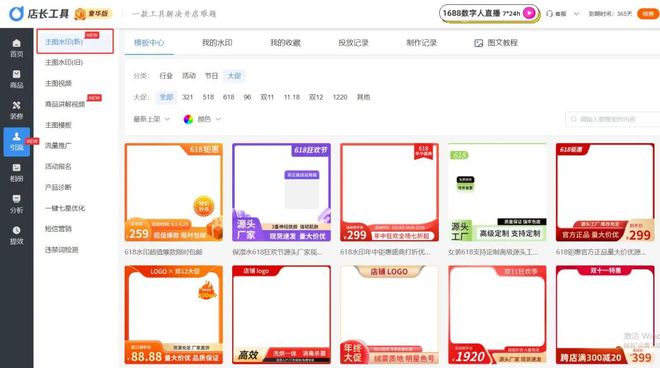Open 主图模板 in the submenu
This screenshot has height=368, width=660.
click(59, 125)
